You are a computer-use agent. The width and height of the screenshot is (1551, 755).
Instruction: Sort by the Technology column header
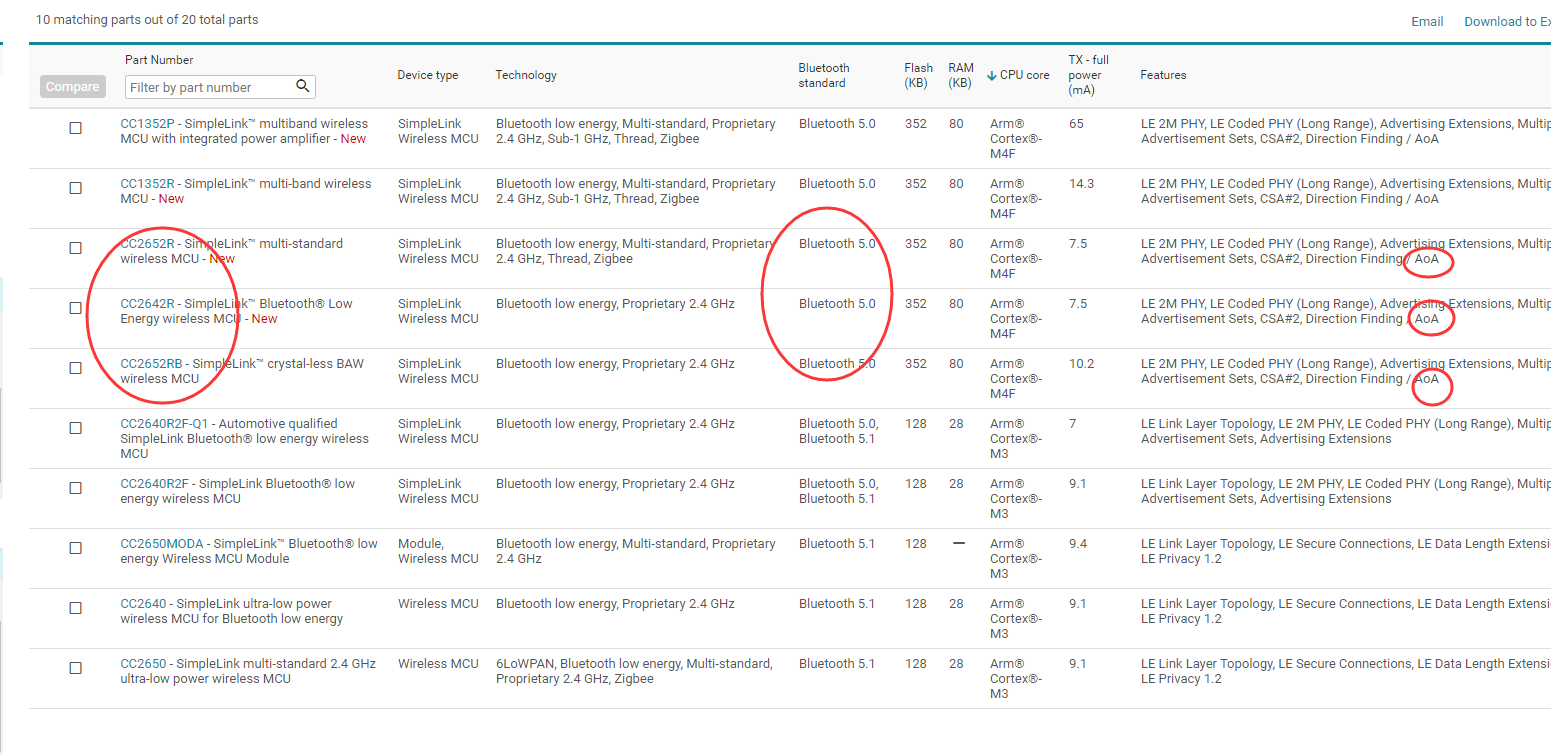point(526,75)
